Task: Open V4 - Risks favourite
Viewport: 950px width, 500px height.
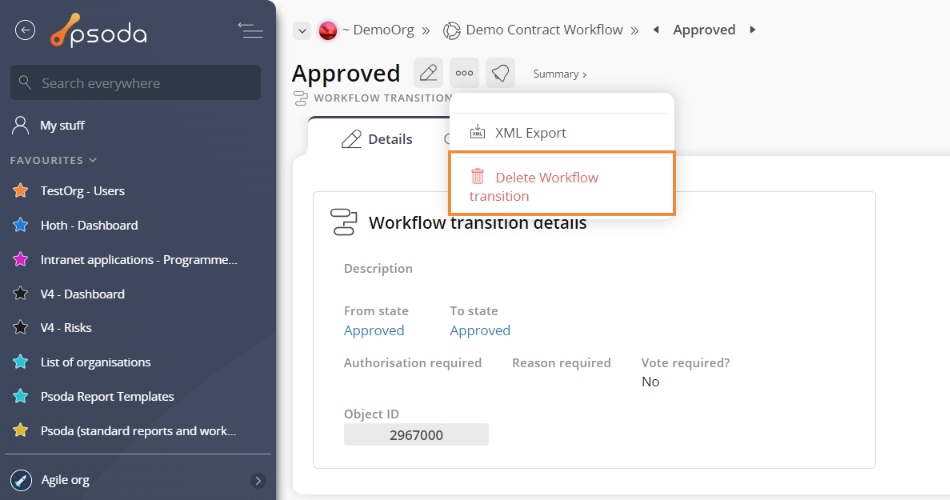Action: (x=66, y=328)
